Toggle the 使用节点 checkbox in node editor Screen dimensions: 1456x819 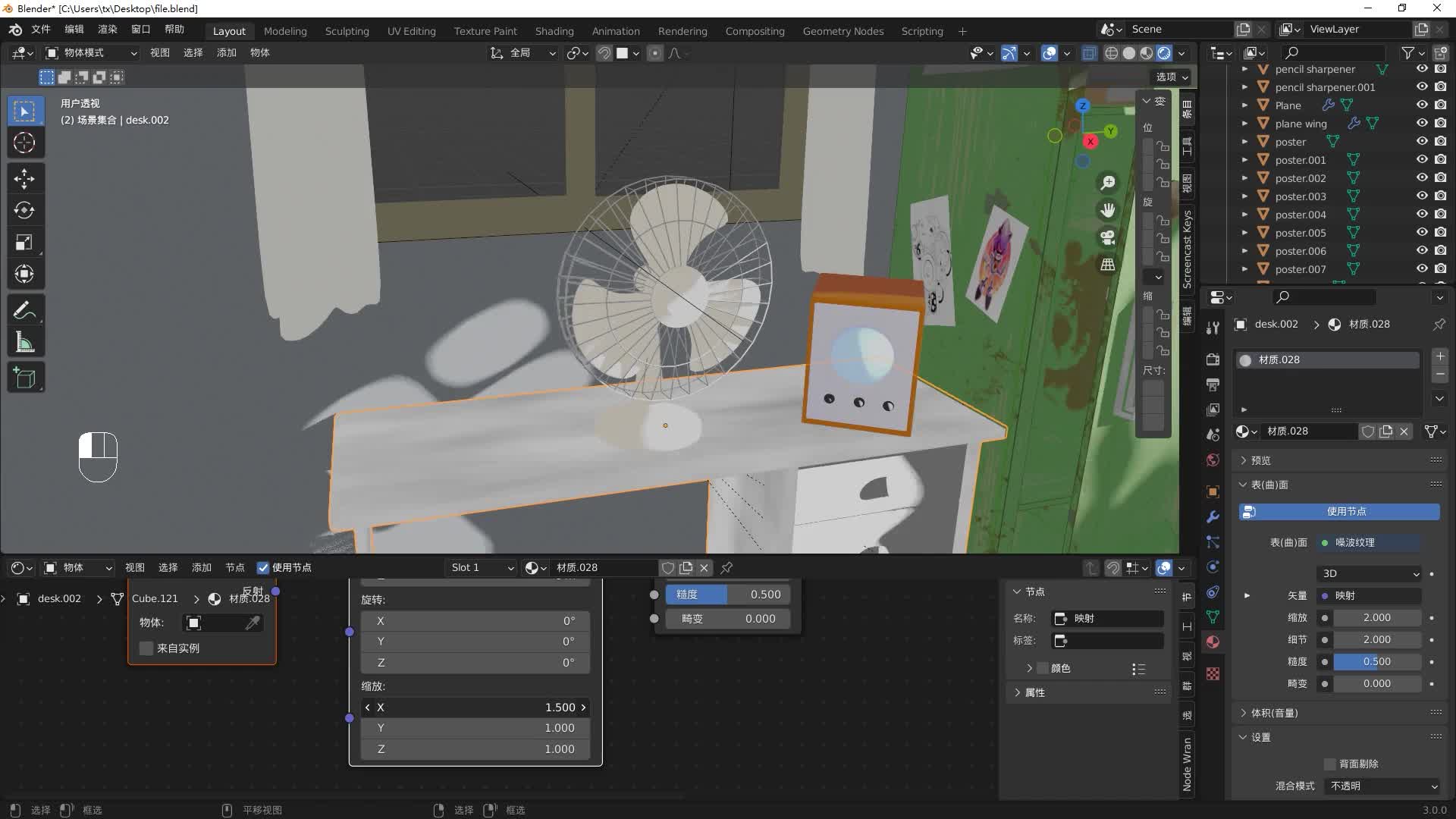point(263,568)
